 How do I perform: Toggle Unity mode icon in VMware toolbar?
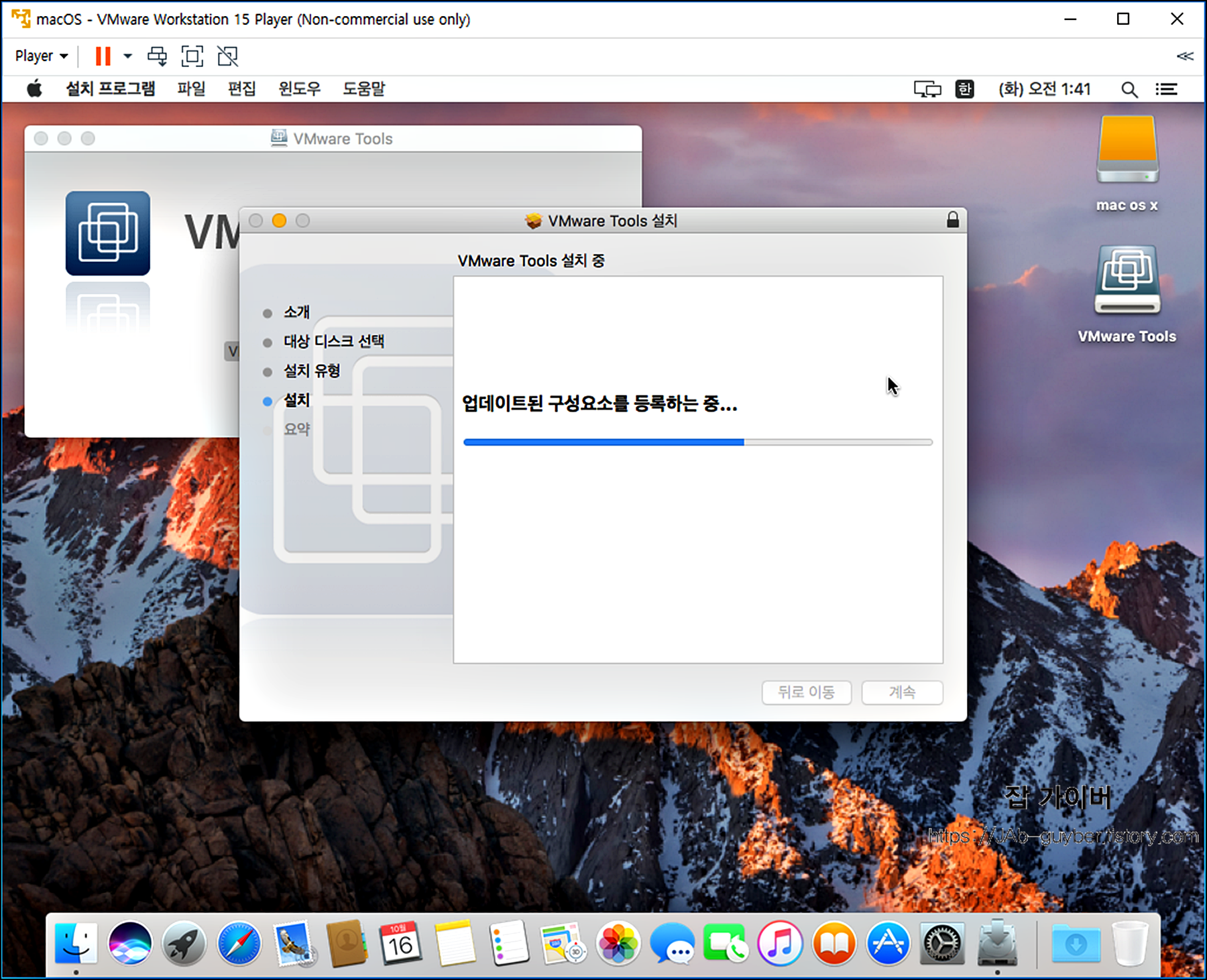[x=228, y=56]
